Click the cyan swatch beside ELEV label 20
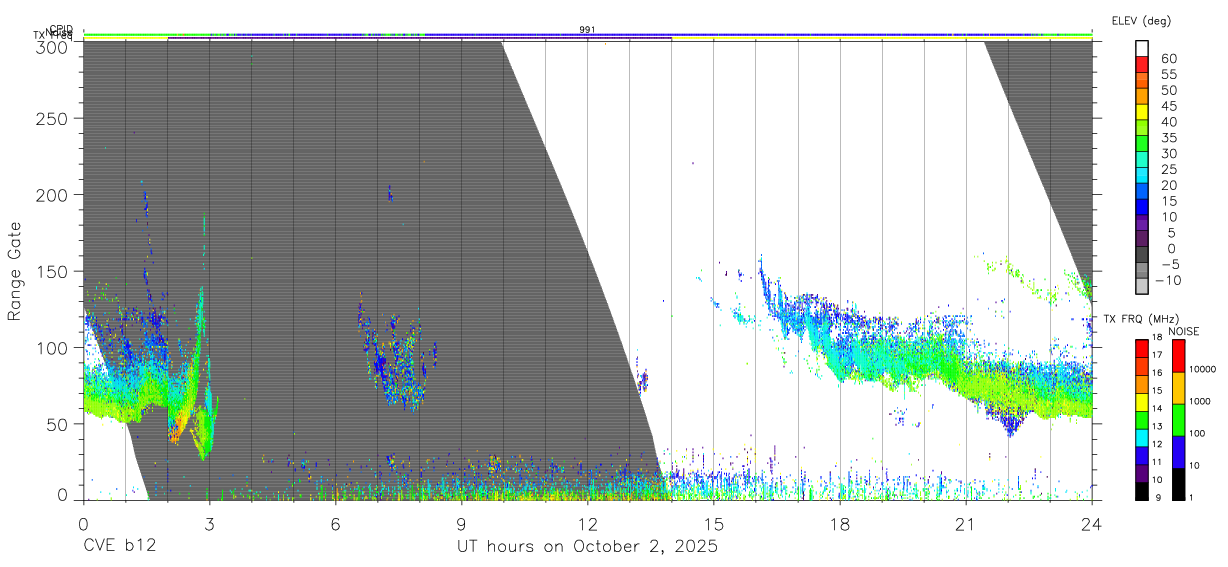Image resolution: width=1228 pixels, height=567 pixels. point(1142,176)
